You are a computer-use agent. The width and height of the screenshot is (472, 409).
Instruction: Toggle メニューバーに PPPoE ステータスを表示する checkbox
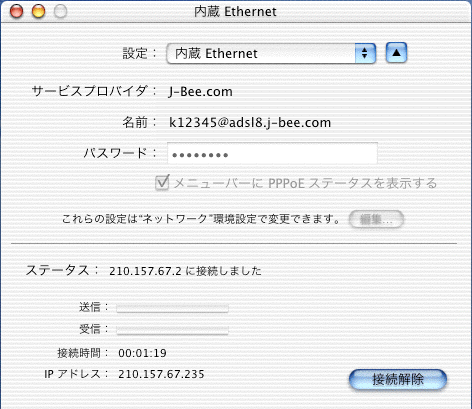coord(162,183)
